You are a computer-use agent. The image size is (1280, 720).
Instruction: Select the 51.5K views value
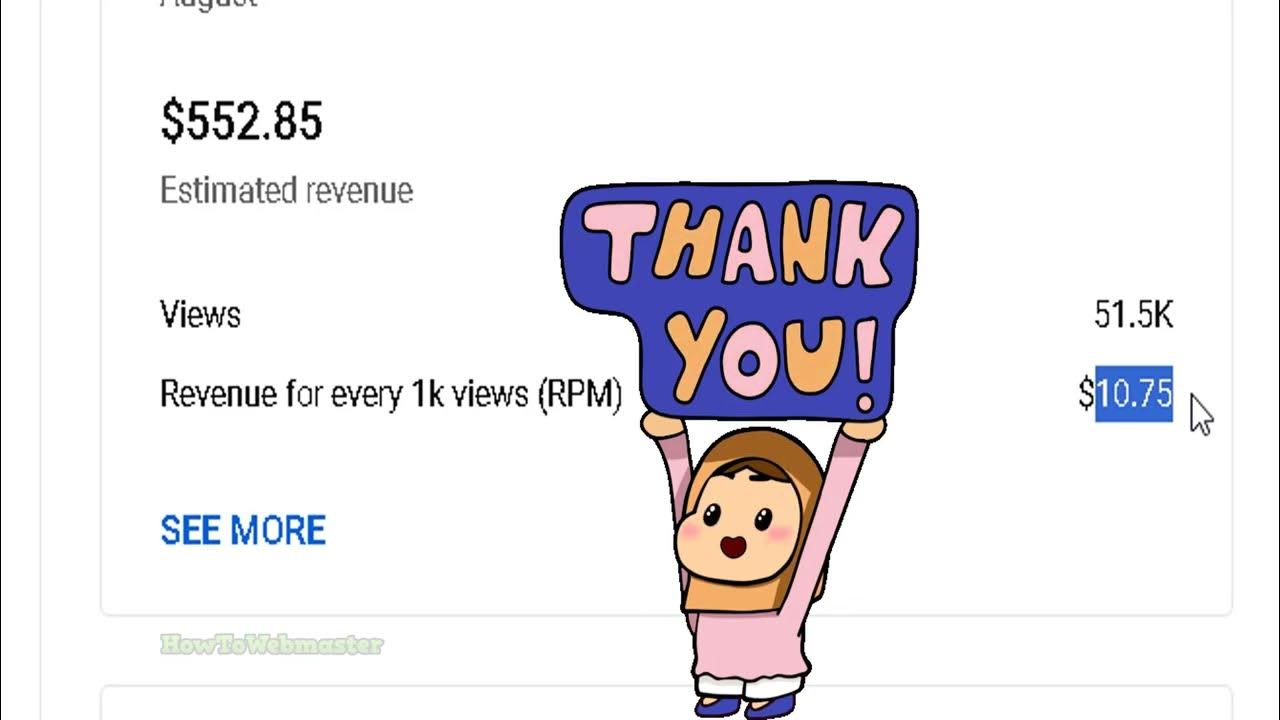point(1133,315)
